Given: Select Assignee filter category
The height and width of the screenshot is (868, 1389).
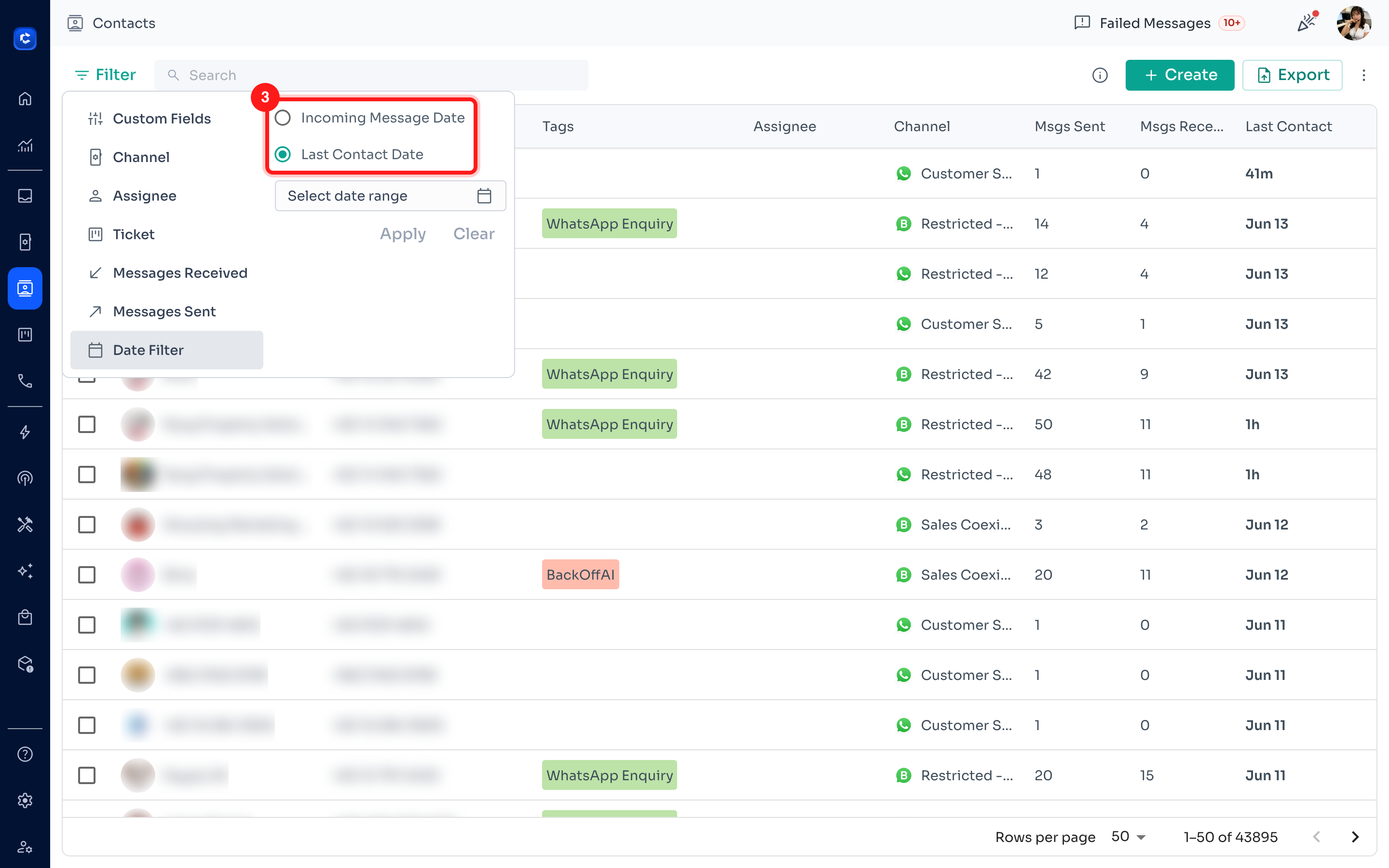Looking at the screenshot, I should (166, 196).
